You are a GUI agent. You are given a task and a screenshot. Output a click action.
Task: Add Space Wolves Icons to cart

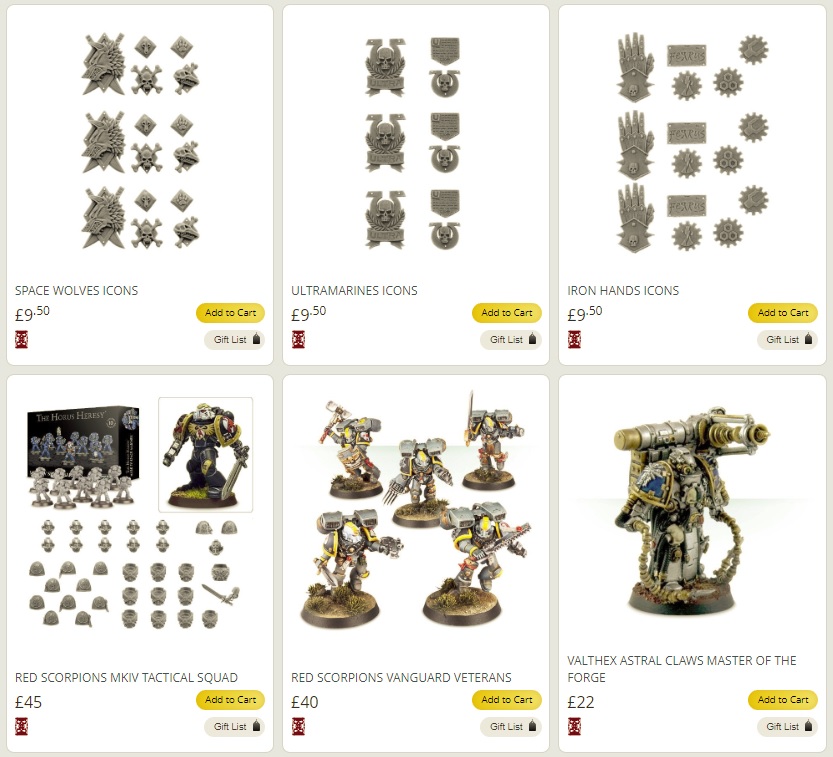[230, 313]
